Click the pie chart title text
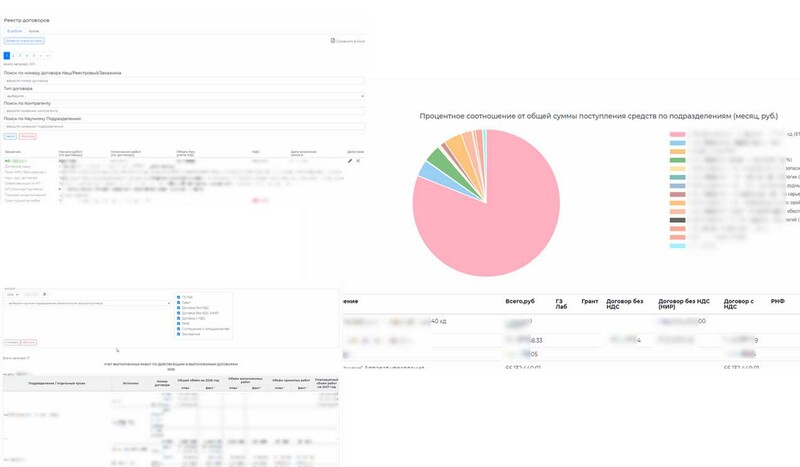800x467 pixels. tap(598, 116)
